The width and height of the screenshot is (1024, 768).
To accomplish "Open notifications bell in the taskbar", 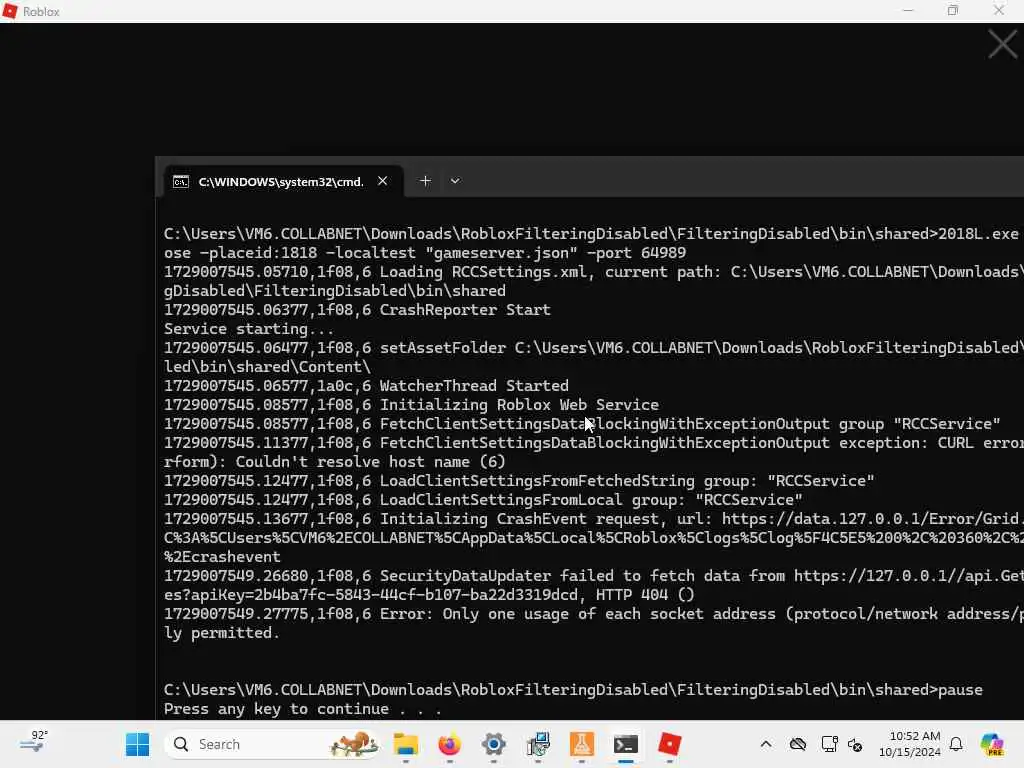I will coord(956,744).
